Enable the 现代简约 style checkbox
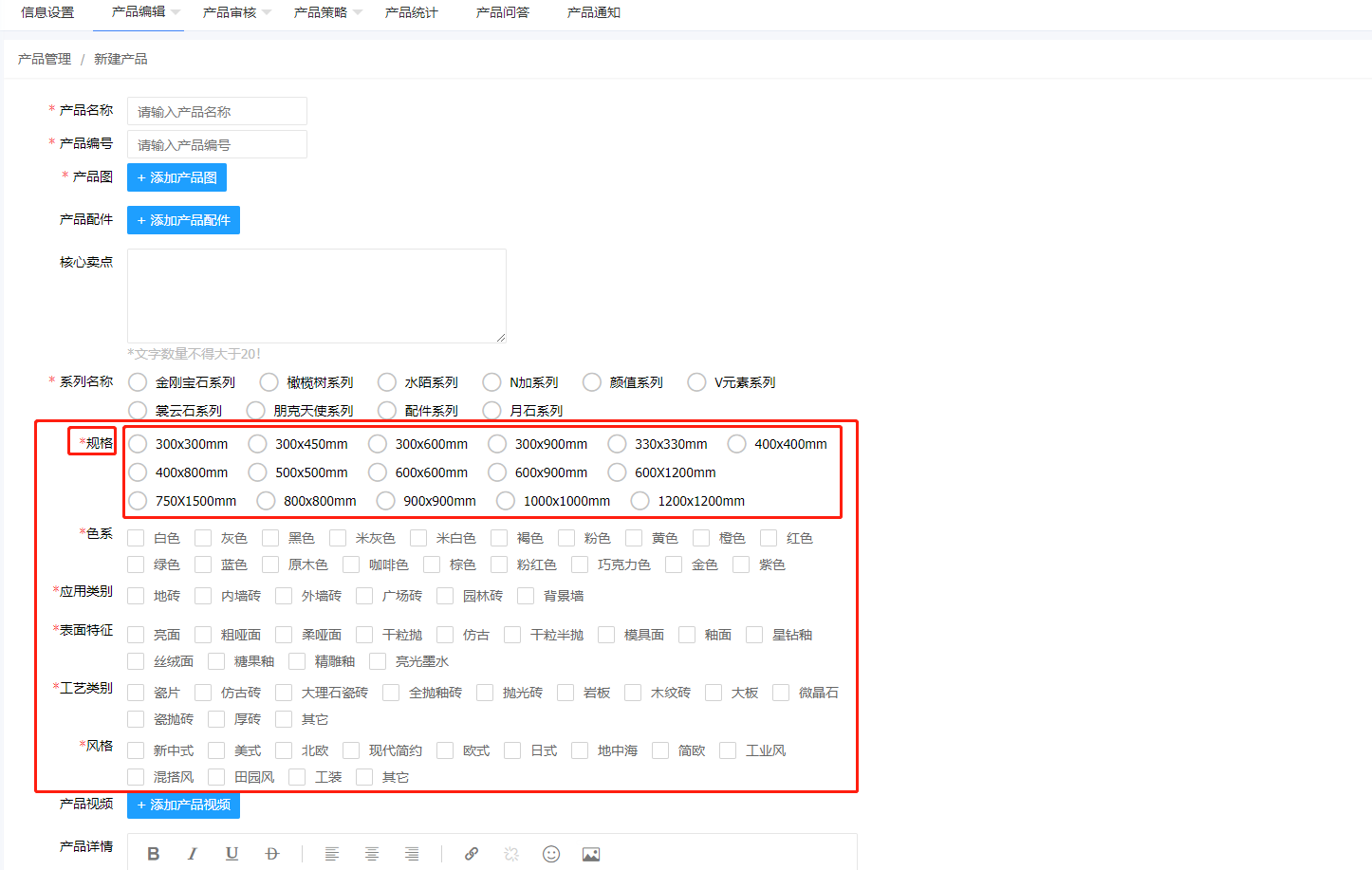Screen dimensions: 1372x870 click(351, 750)
